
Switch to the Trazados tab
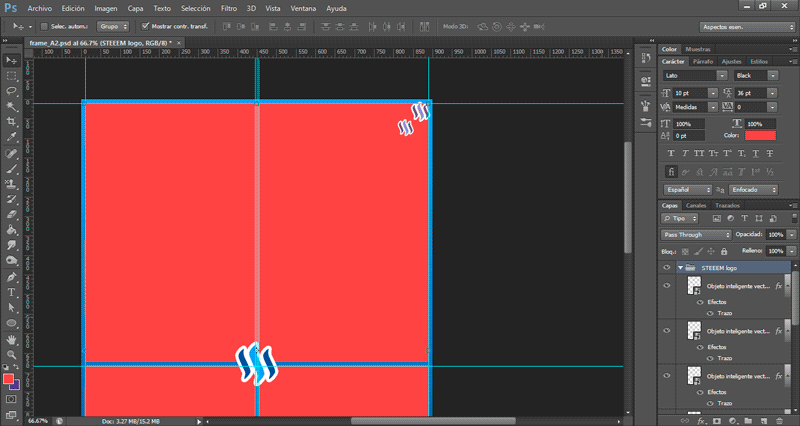[x=727, y=206]
